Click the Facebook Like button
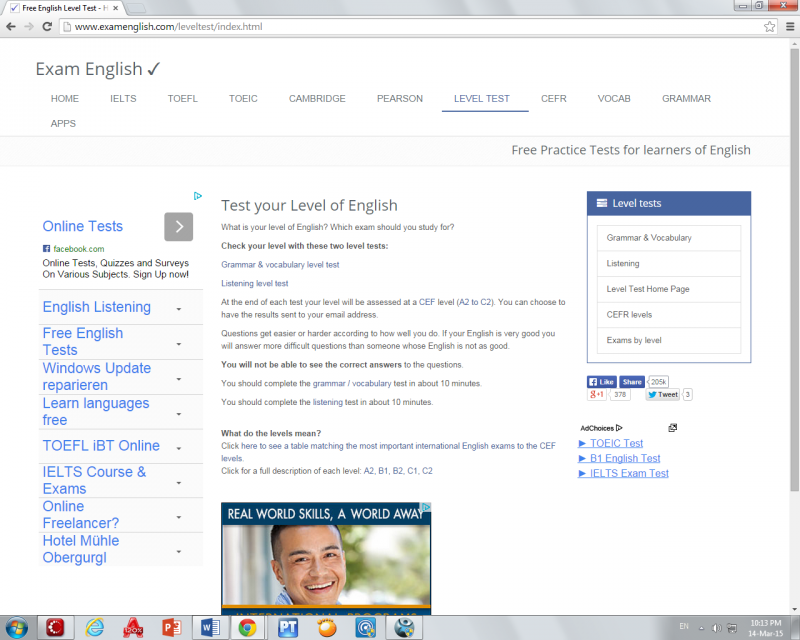 click(x=601, y=382)
